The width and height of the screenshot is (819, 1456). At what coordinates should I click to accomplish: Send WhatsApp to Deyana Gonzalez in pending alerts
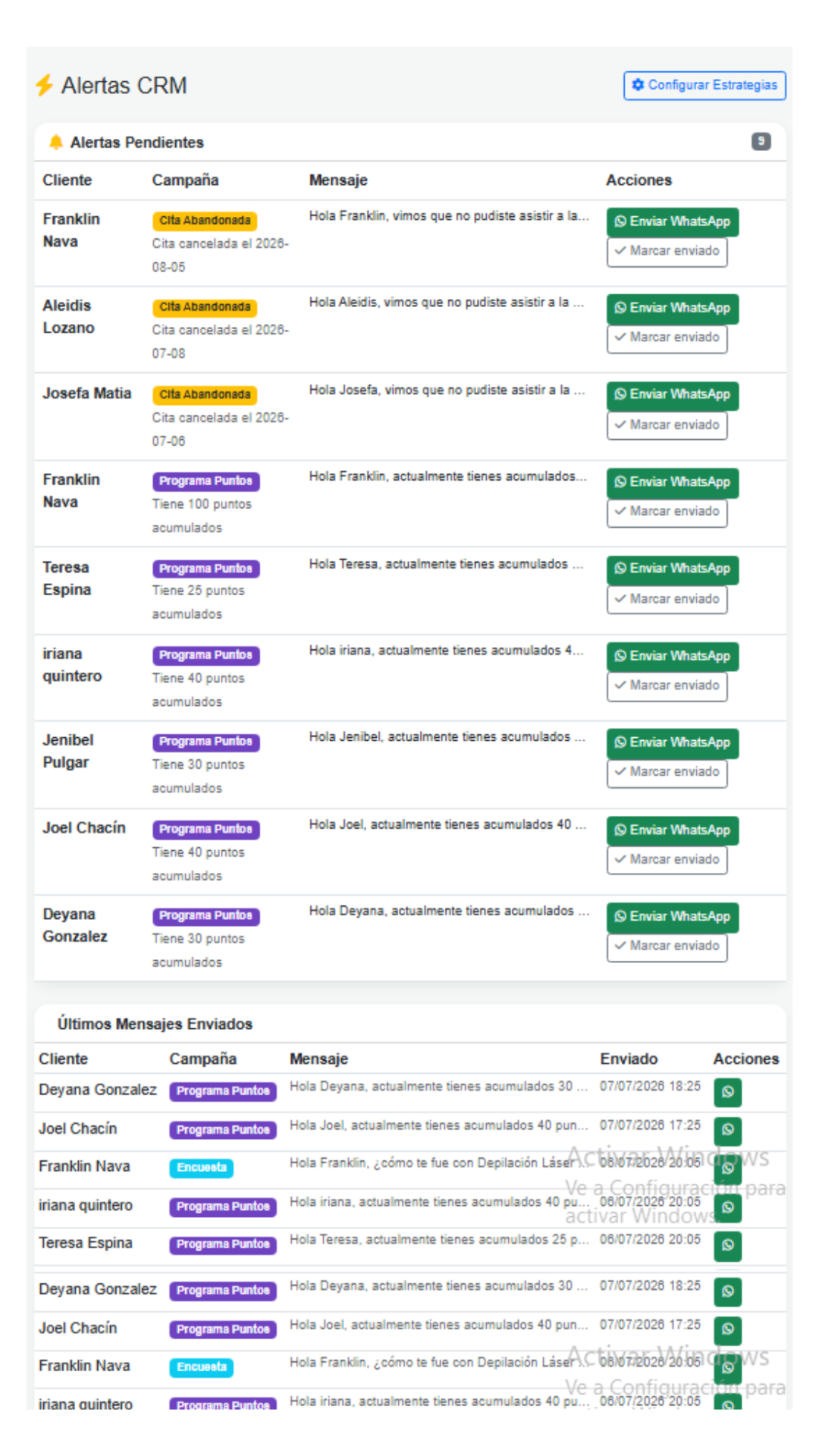[673, 917]
